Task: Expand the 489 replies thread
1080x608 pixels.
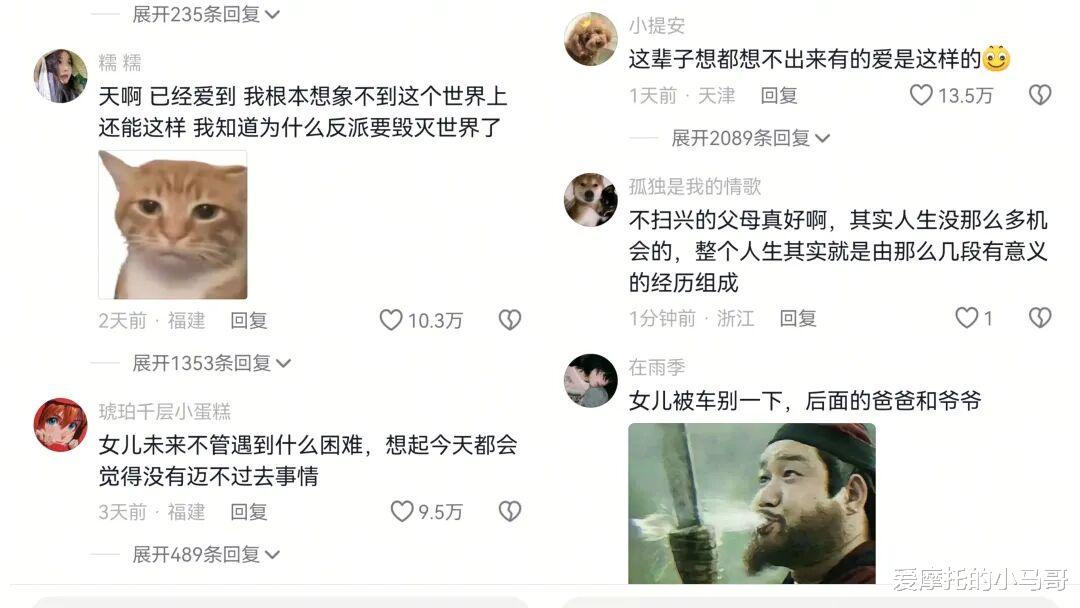Action: click(x=206, y=554)
